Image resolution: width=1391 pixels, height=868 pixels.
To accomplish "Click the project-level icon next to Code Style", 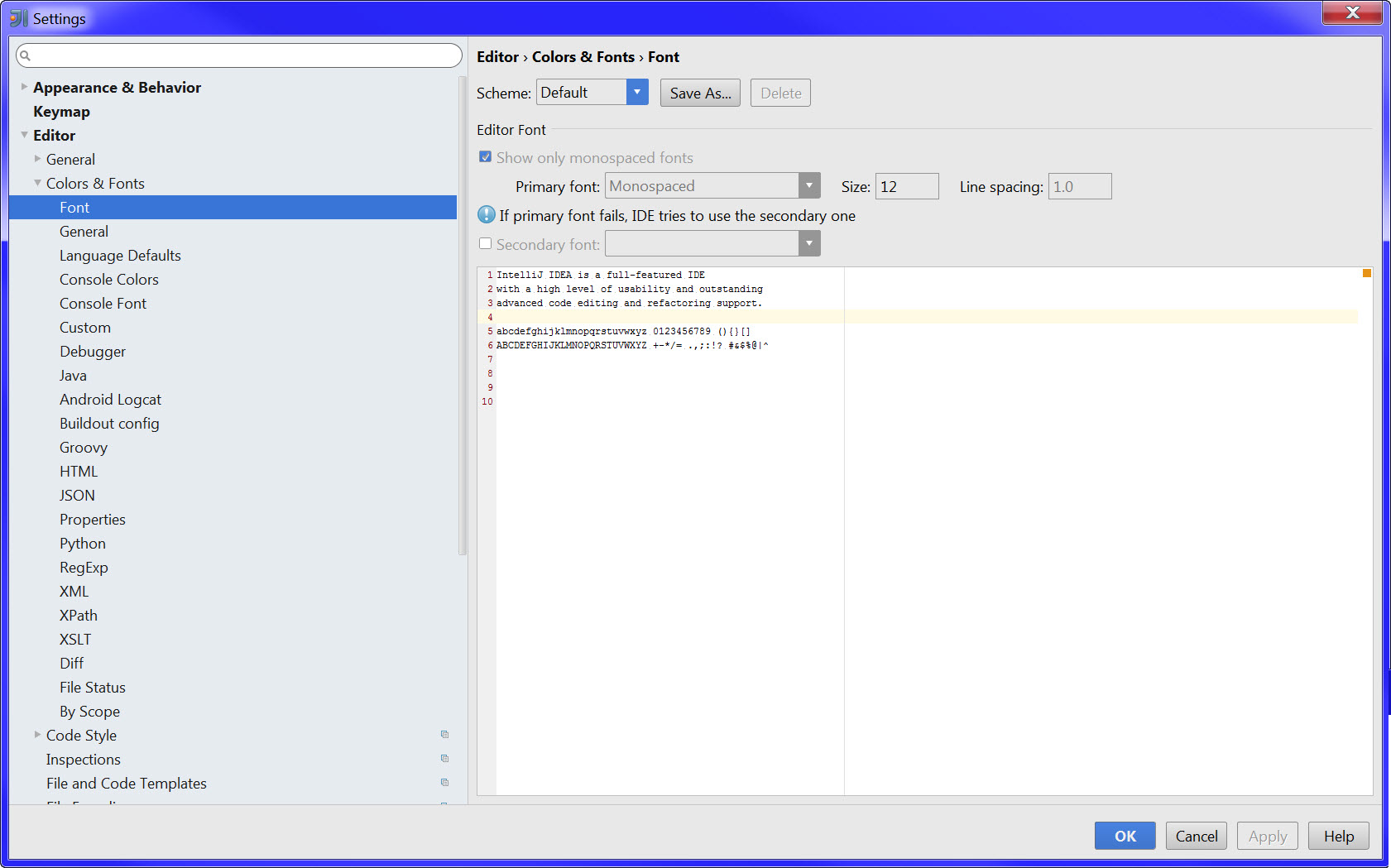I will [x=444, y=735].
